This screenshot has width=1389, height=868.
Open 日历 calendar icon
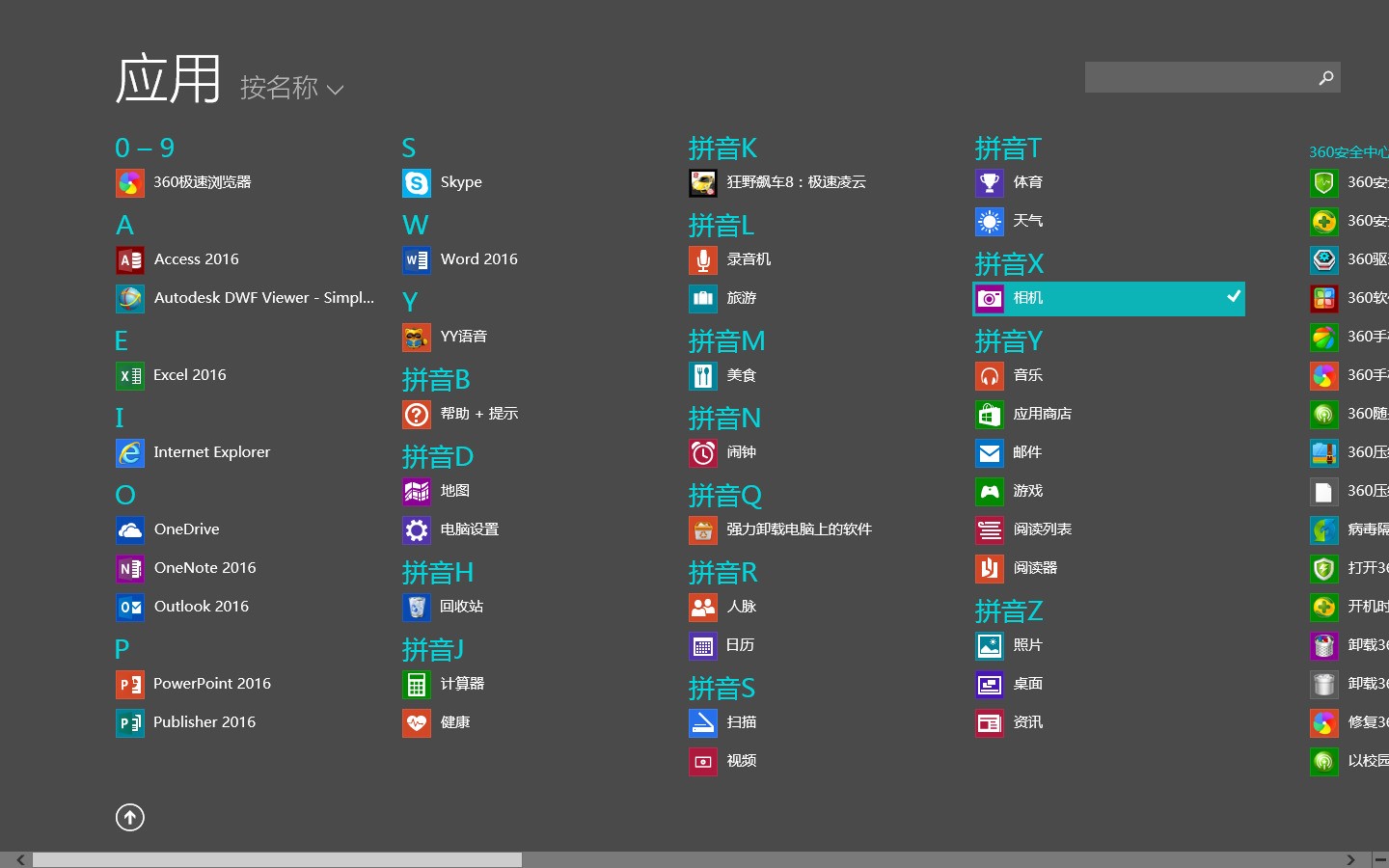[703, 645]
